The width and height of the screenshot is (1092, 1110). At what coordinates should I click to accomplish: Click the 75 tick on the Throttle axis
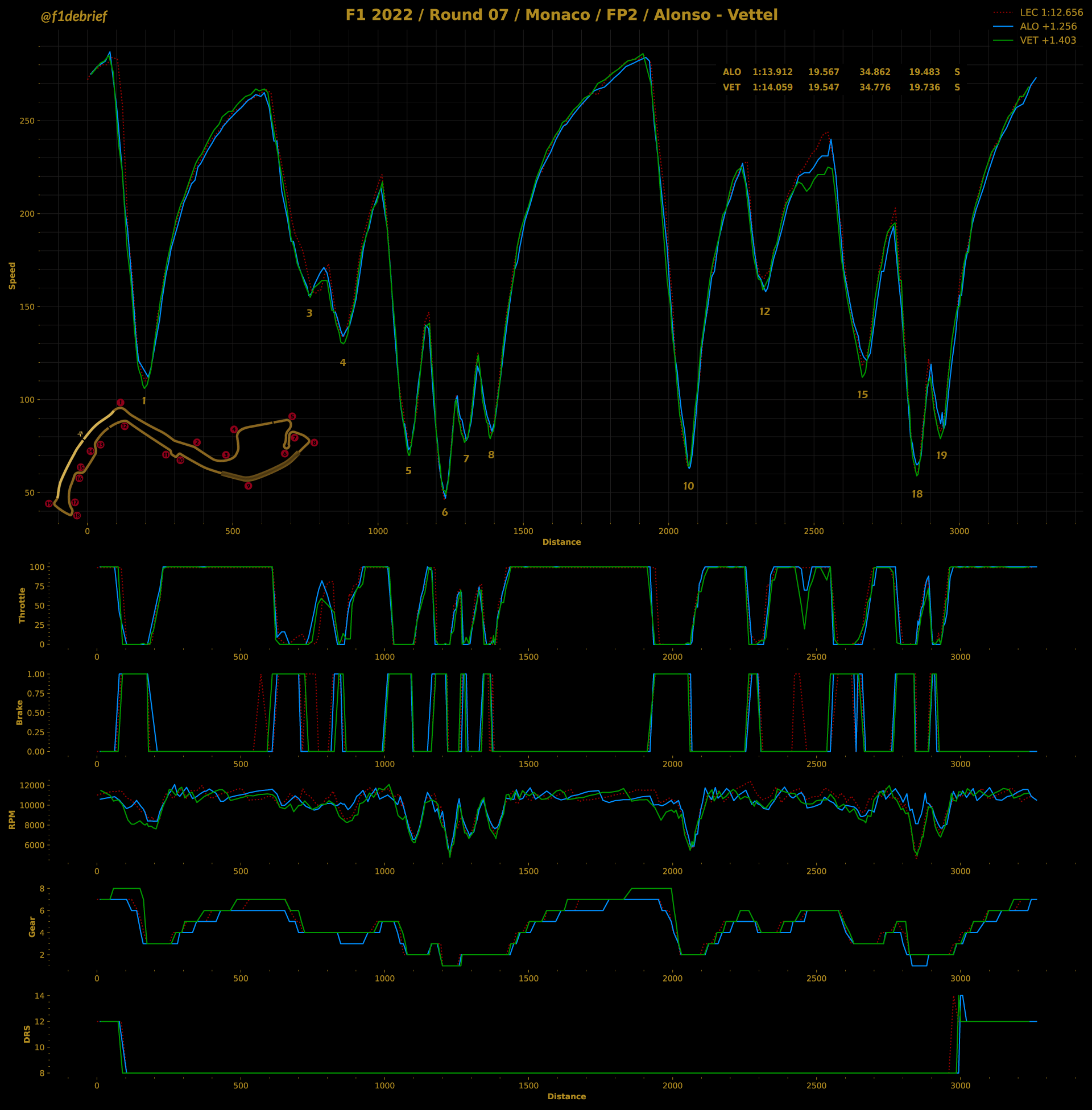(39, 586)
